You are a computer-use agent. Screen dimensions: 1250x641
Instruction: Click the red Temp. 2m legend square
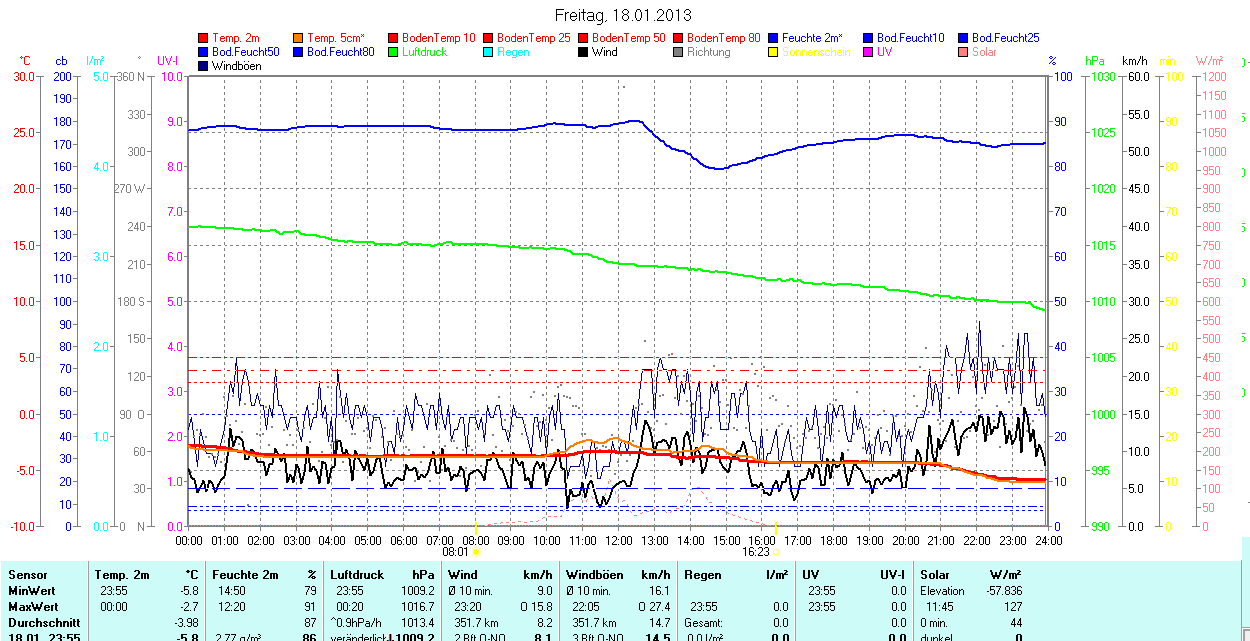pos(204,38)
